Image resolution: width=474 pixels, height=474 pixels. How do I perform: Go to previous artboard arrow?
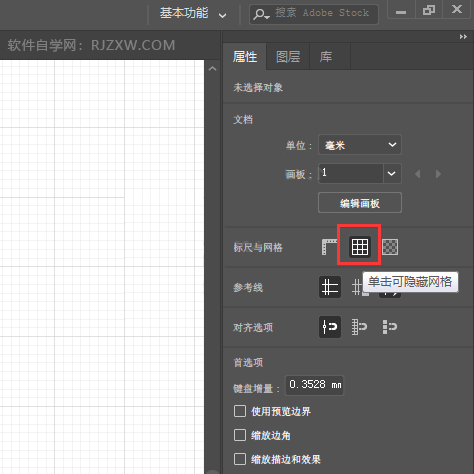pos(418,174)
